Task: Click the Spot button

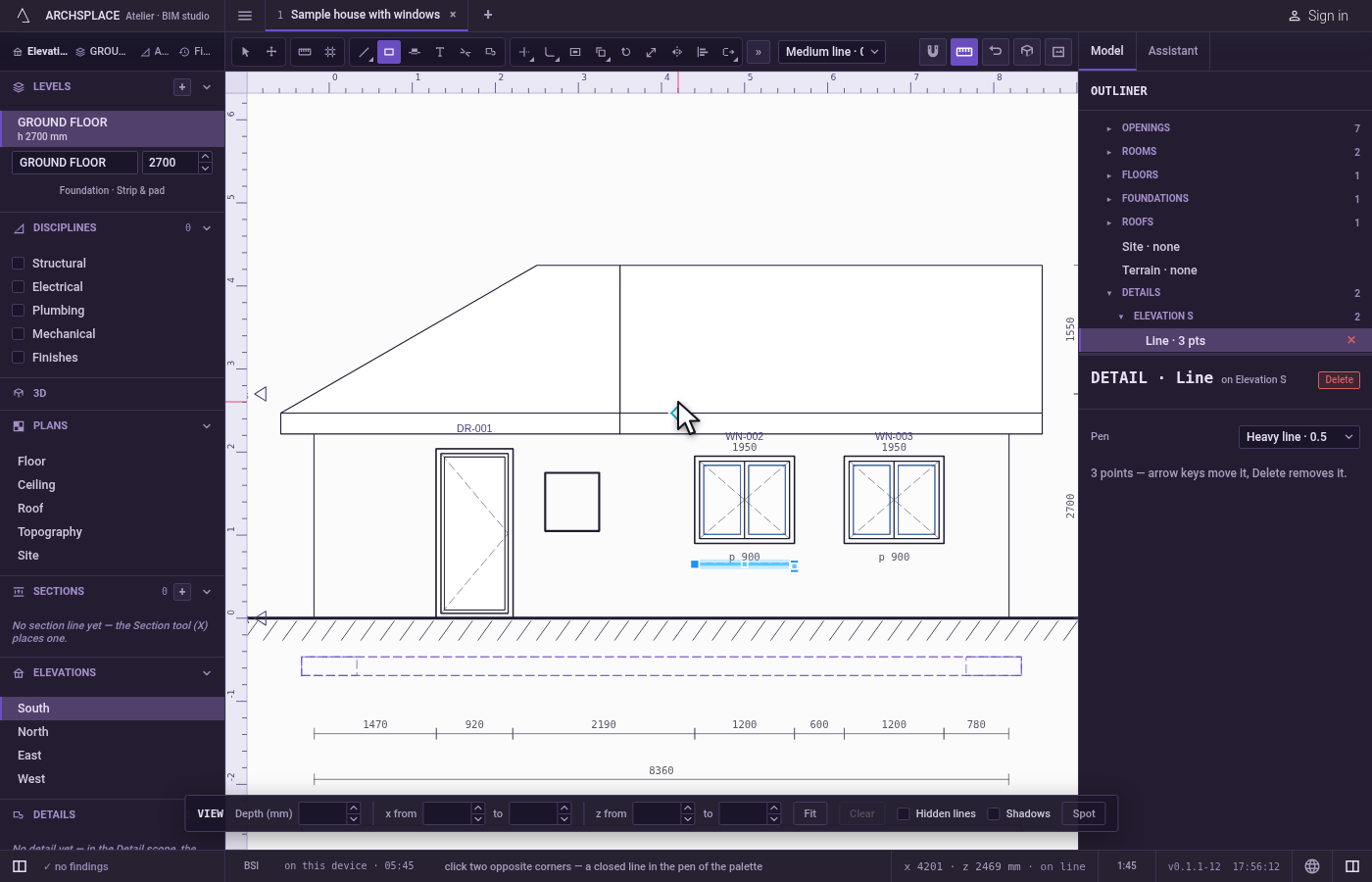Action: click(1084, 814)
